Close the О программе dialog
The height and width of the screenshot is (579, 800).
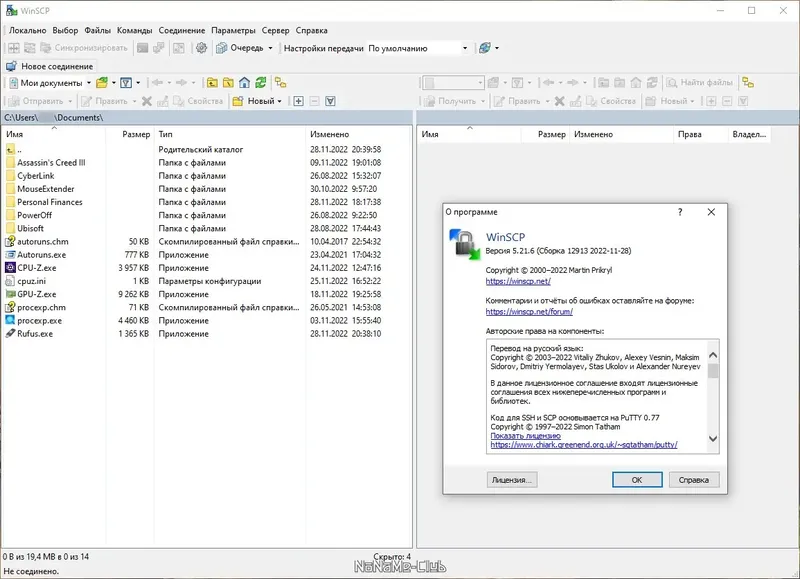(x=711, y=212)
